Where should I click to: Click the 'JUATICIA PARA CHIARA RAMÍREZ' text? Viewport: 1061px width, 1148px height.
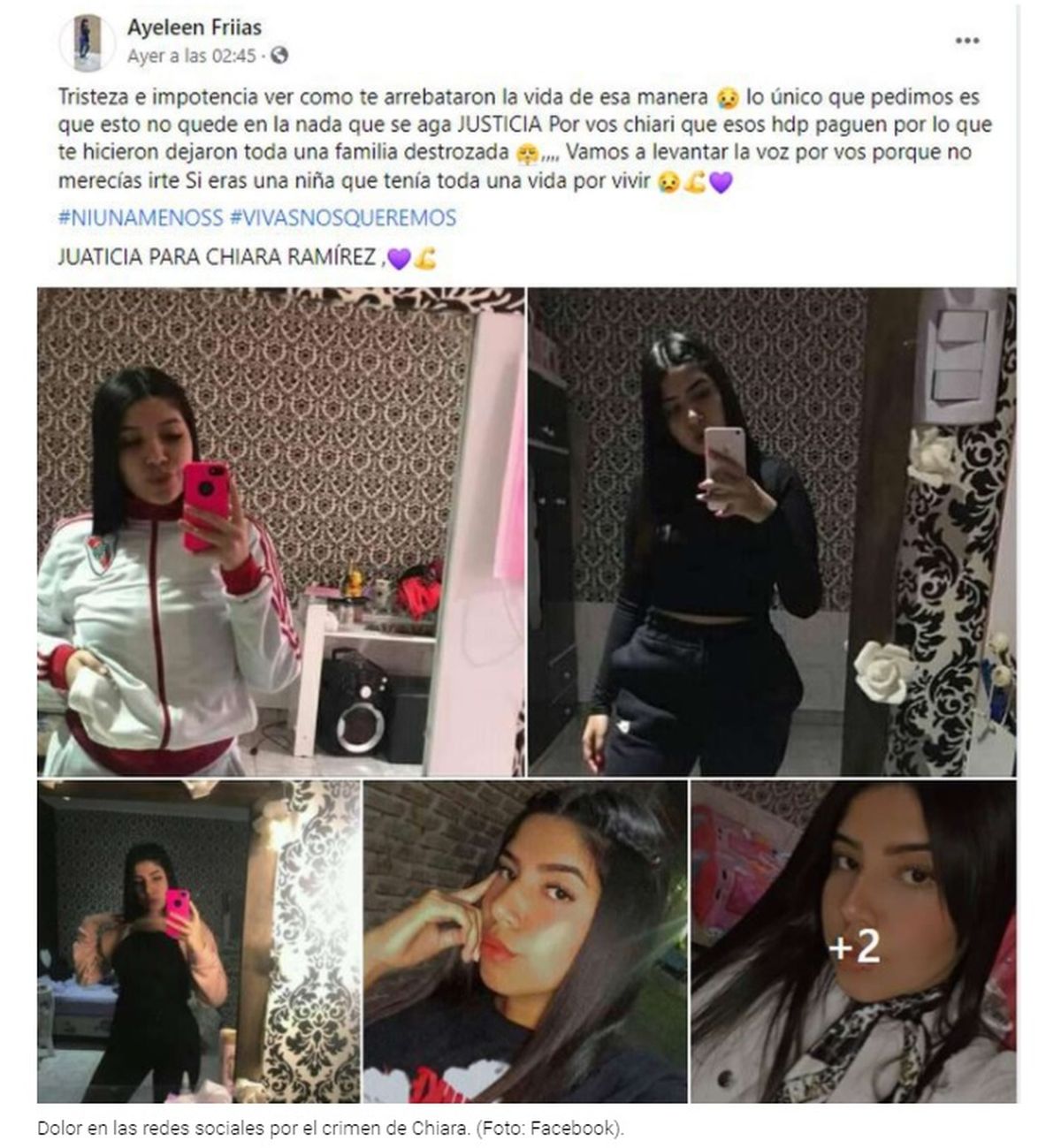(x=219, y=258)
